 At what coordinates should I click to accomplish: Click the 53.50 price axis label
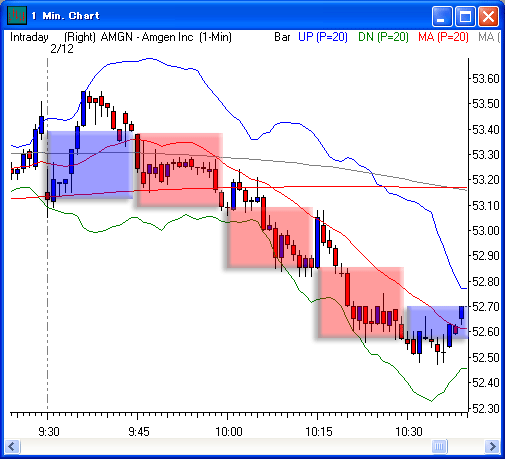coord(486,104)
